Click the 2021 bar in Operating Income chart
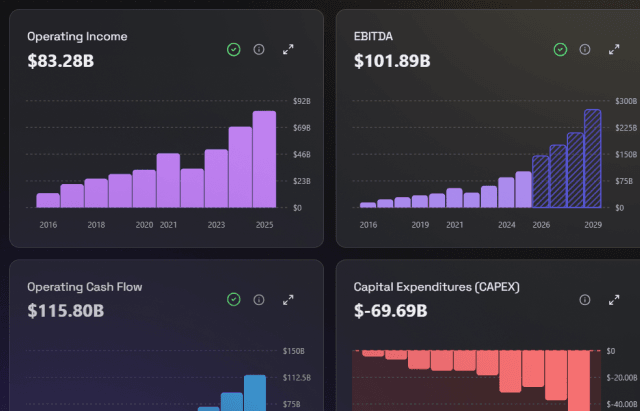 [168, 180]
